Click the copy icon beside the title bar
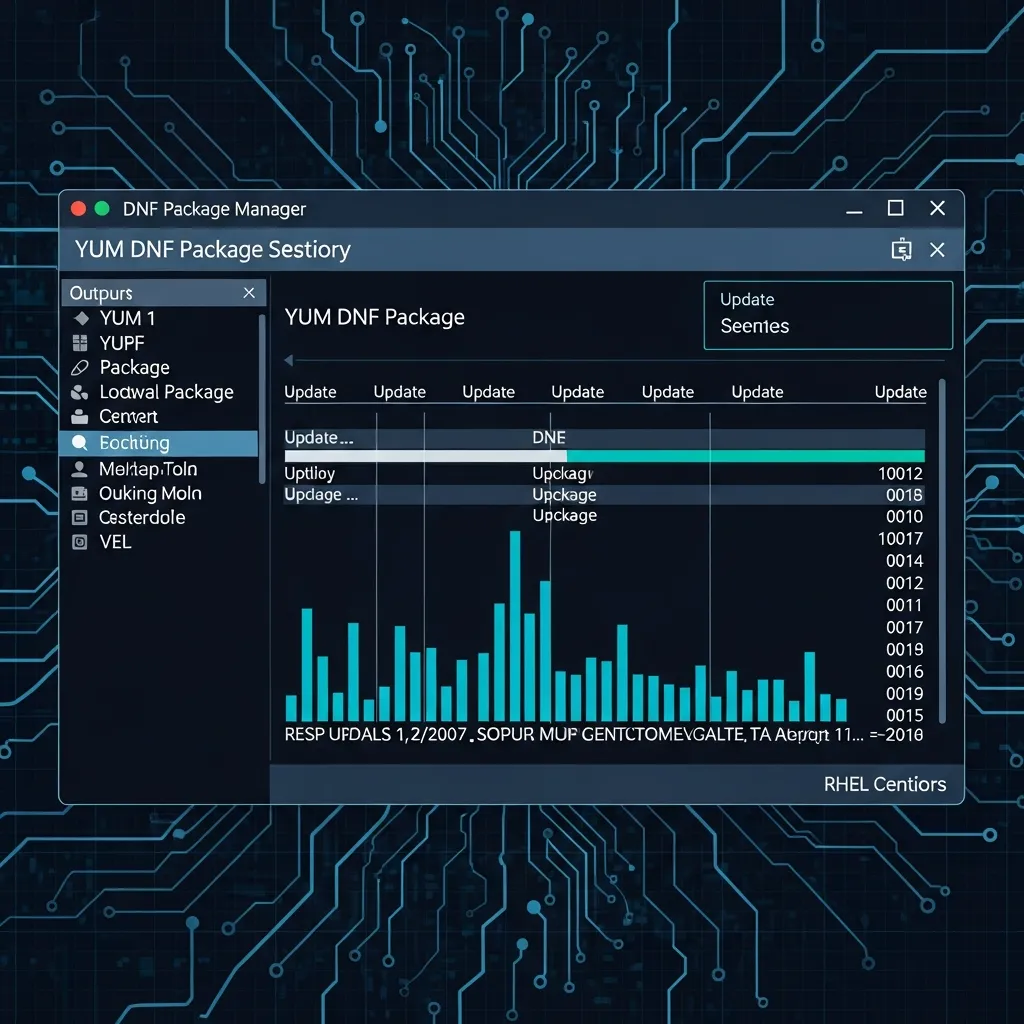Image resolution: width=1024 pixels, height=1024 pixels. click(902, 249)
